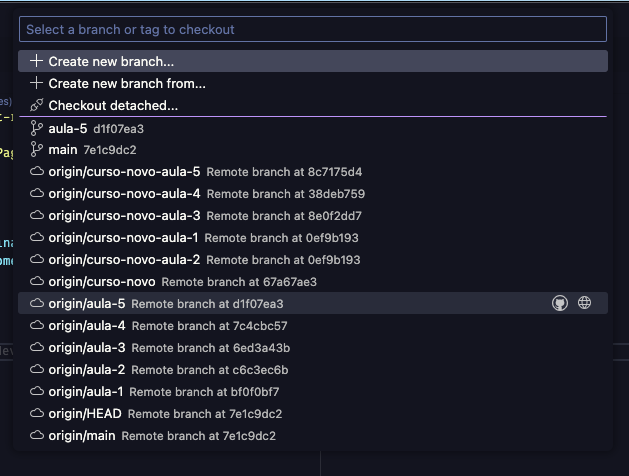Select remote branch origin/curso-novo-aula-3

(313, 216)
